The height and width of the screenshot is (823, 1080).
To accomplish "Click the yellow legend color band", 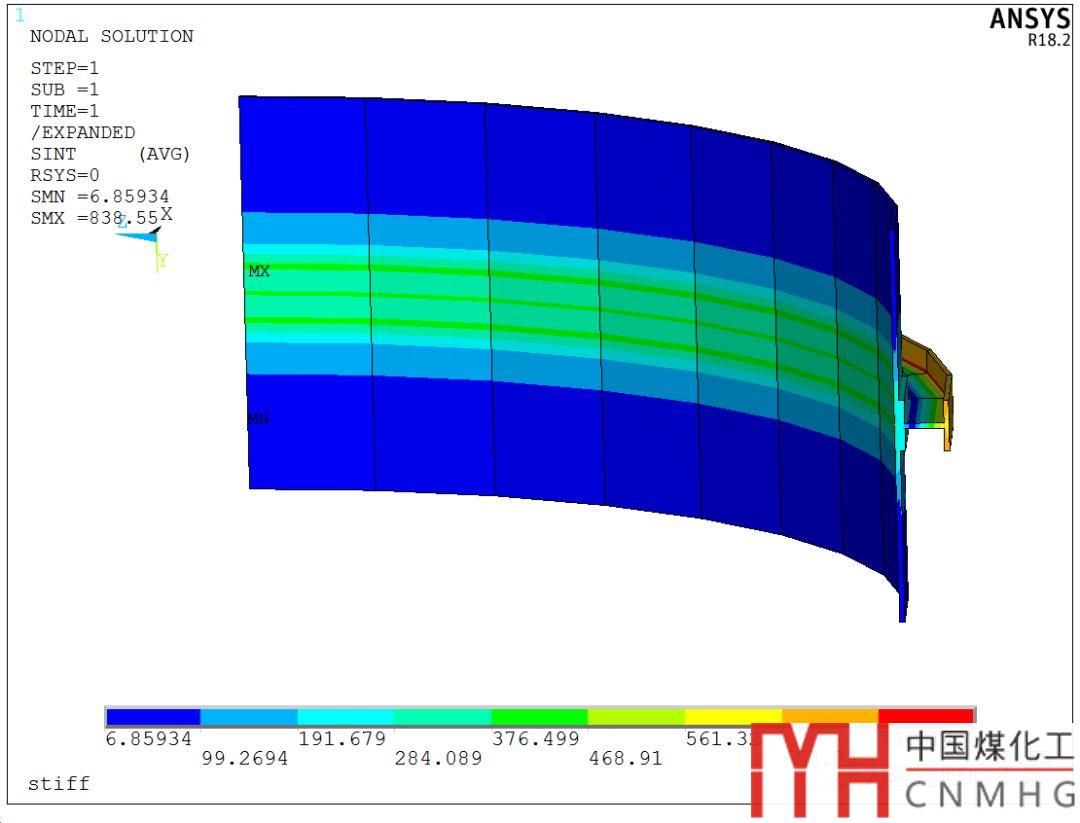I will tap(732, 717).
